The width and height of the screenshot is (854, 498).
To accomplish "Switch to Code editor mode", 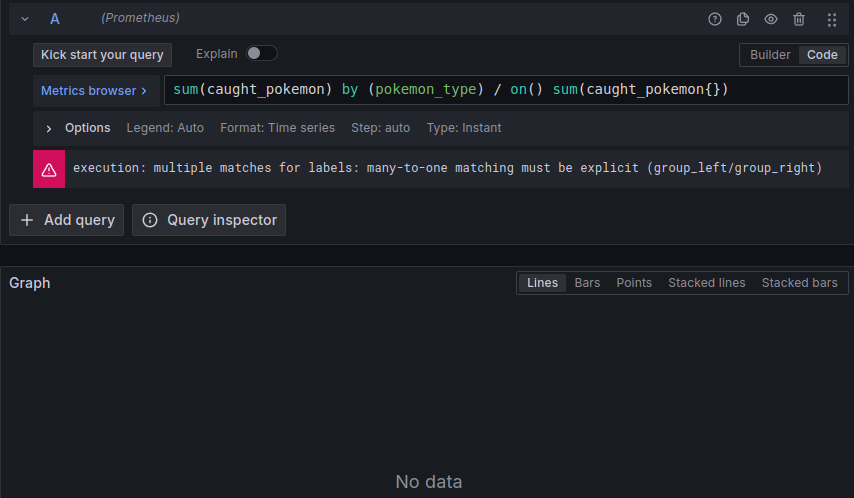I will tap(822, 55).
